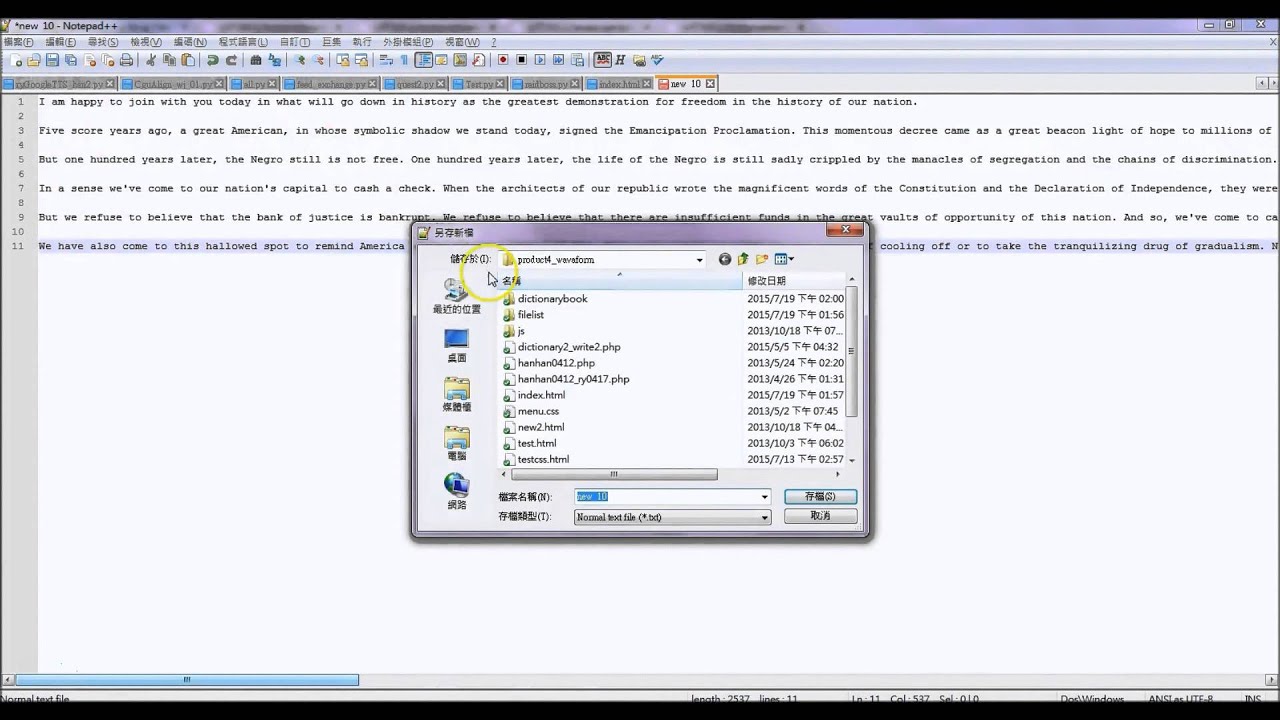The image size is (1280, 720).
Task: Expand the 檔案名稱 dropdown arrow
Action: click(764, 497)
